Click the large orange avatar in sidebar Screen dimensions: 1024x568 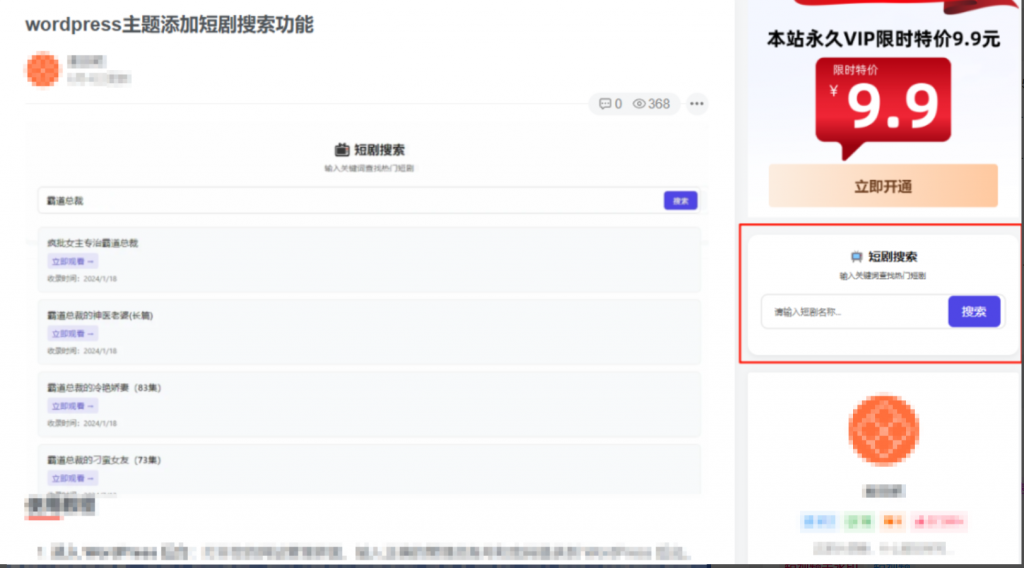[x=884, y=430]
